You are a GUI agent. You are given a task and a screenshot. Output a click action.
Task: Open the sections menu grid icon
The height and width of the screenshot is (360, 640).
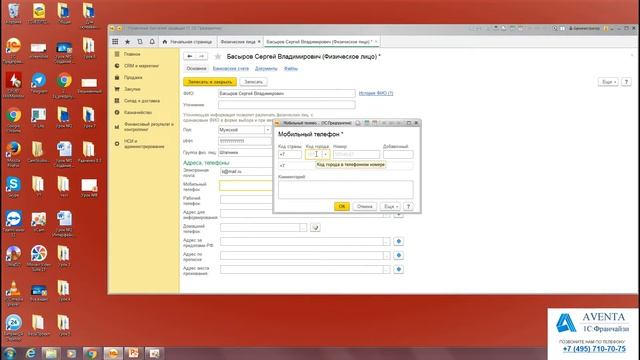(115, 42)
